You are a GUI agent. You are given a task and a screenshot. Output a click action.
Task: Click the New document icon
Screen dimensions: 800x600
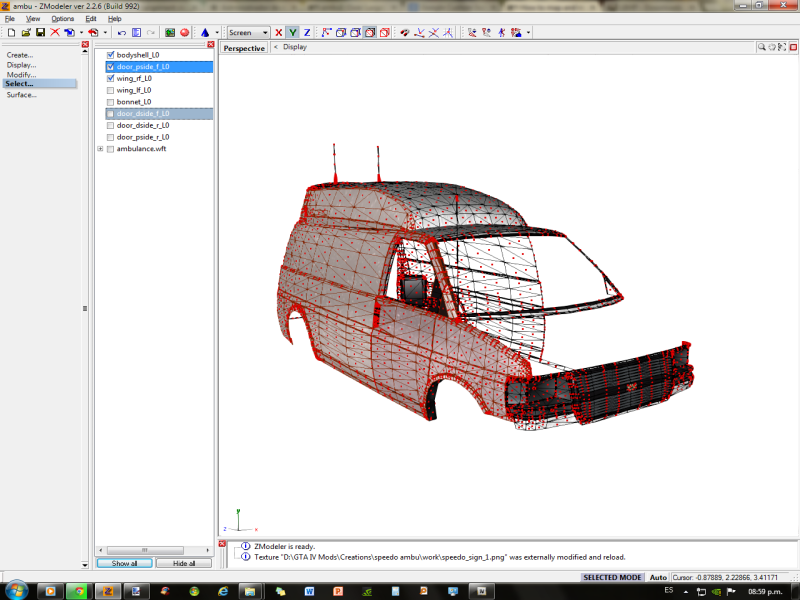[x=10, y=33]
